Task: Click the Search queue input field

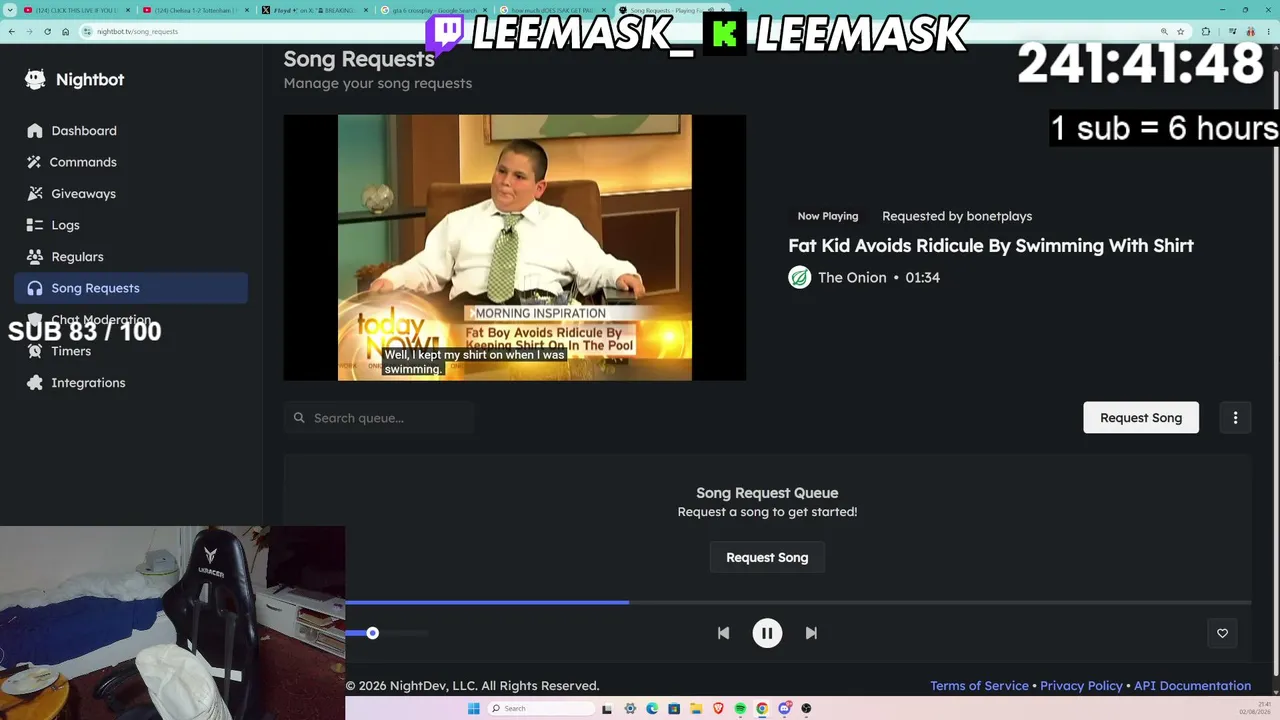Action: (379, 418)
